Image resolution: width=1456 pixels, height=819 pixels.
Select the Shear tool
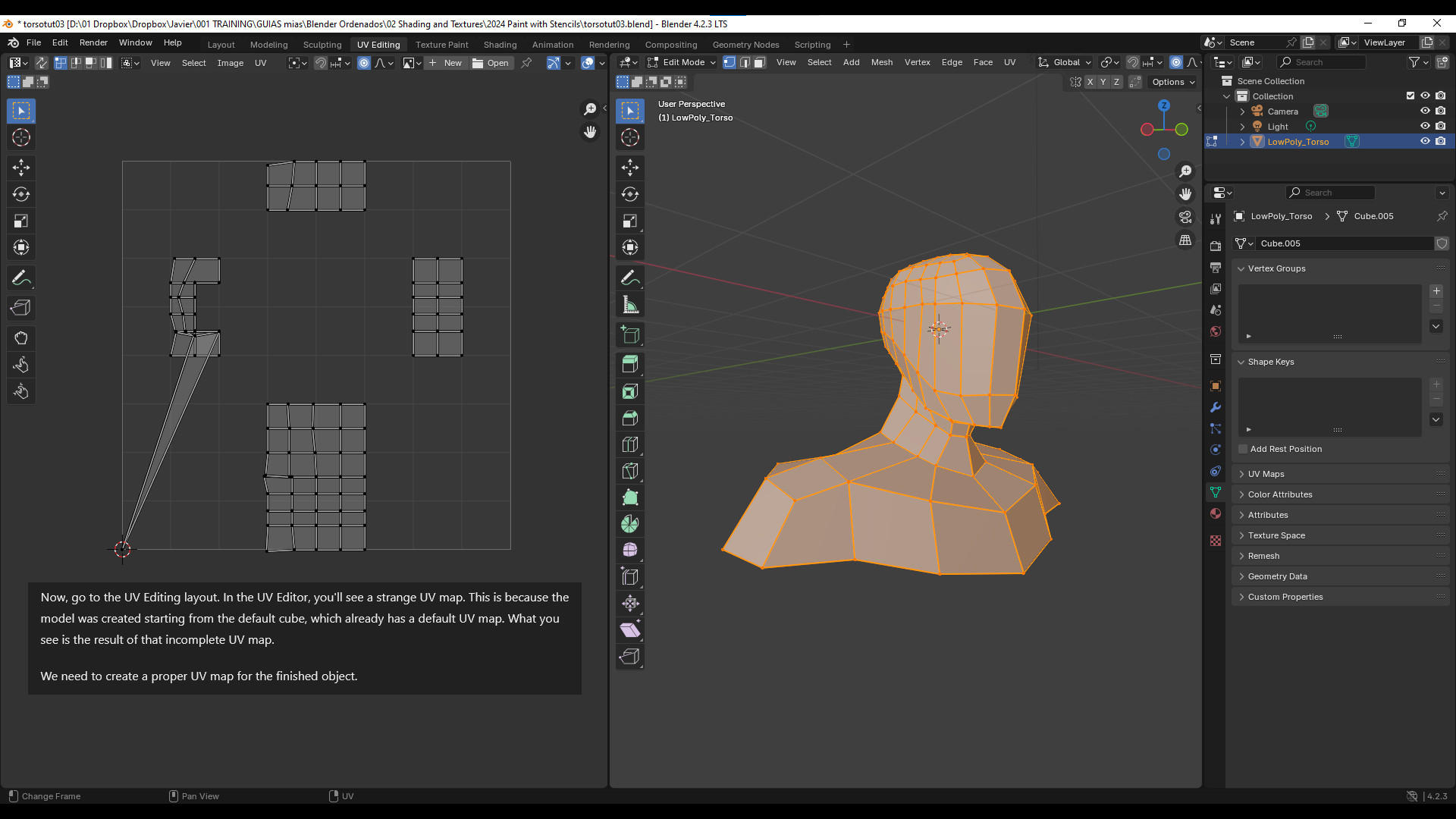click(x=630, y=629)
